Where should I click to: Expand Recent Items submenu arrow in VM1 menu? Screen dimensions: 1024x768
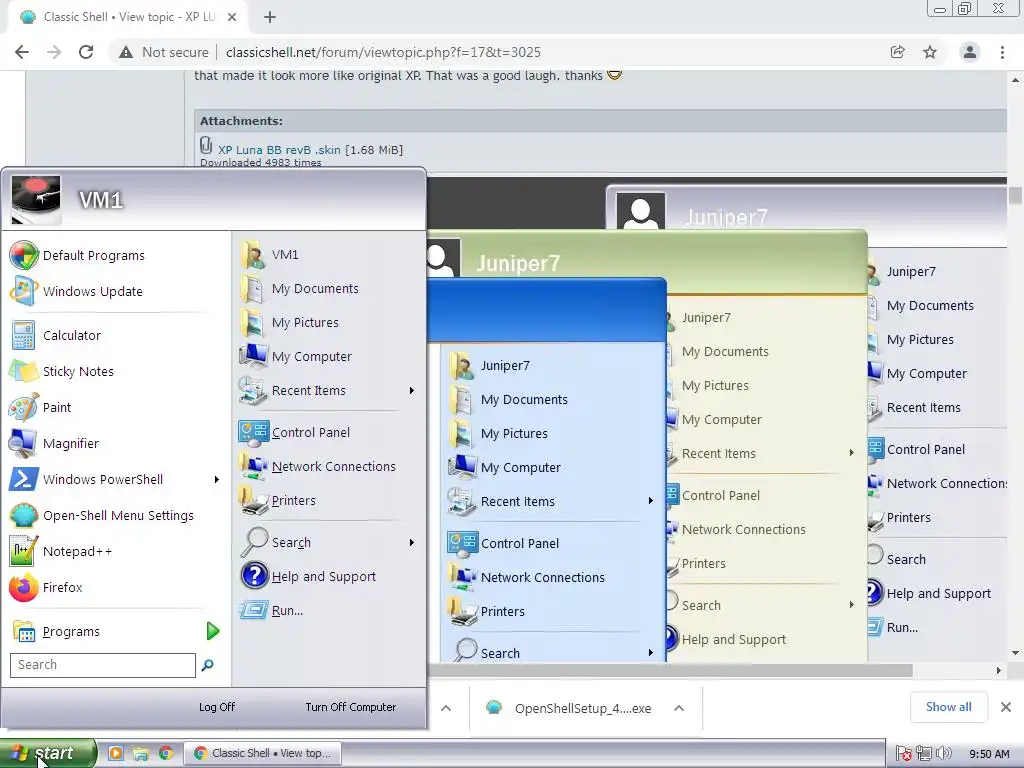point(411,391)
